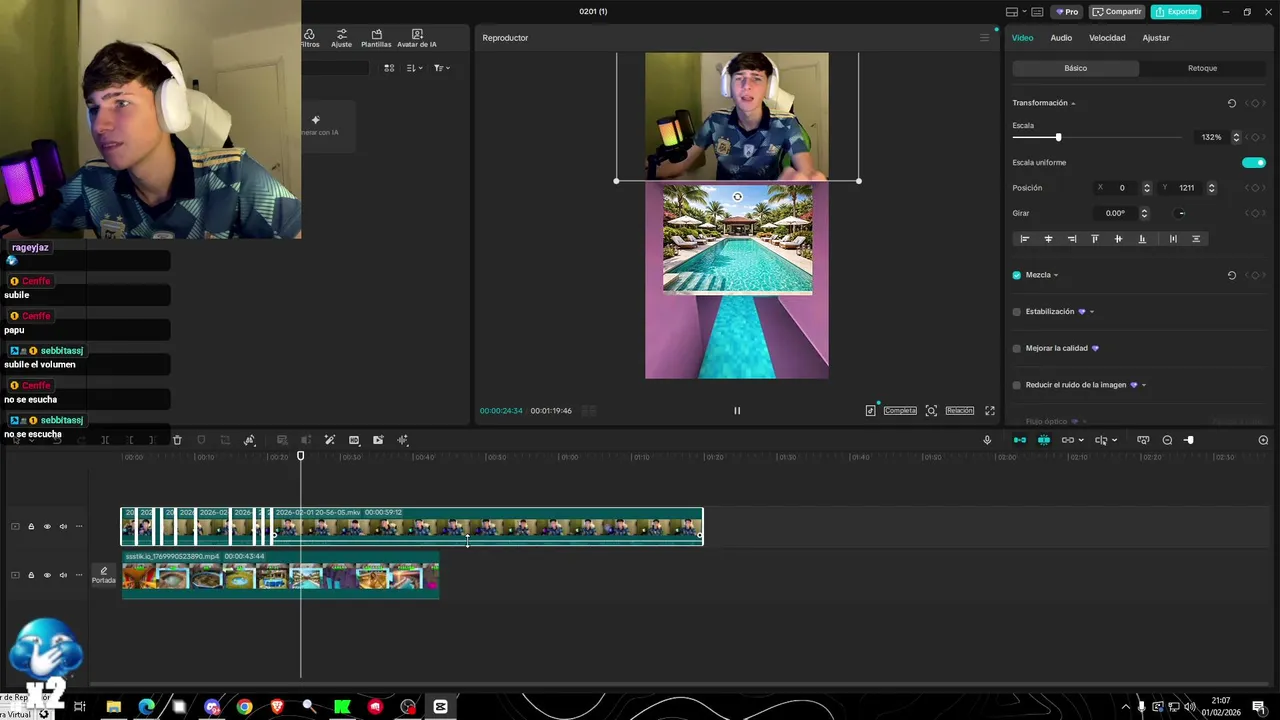
Task: Align right using alignment icon
Action: [x=1072, y=239]
